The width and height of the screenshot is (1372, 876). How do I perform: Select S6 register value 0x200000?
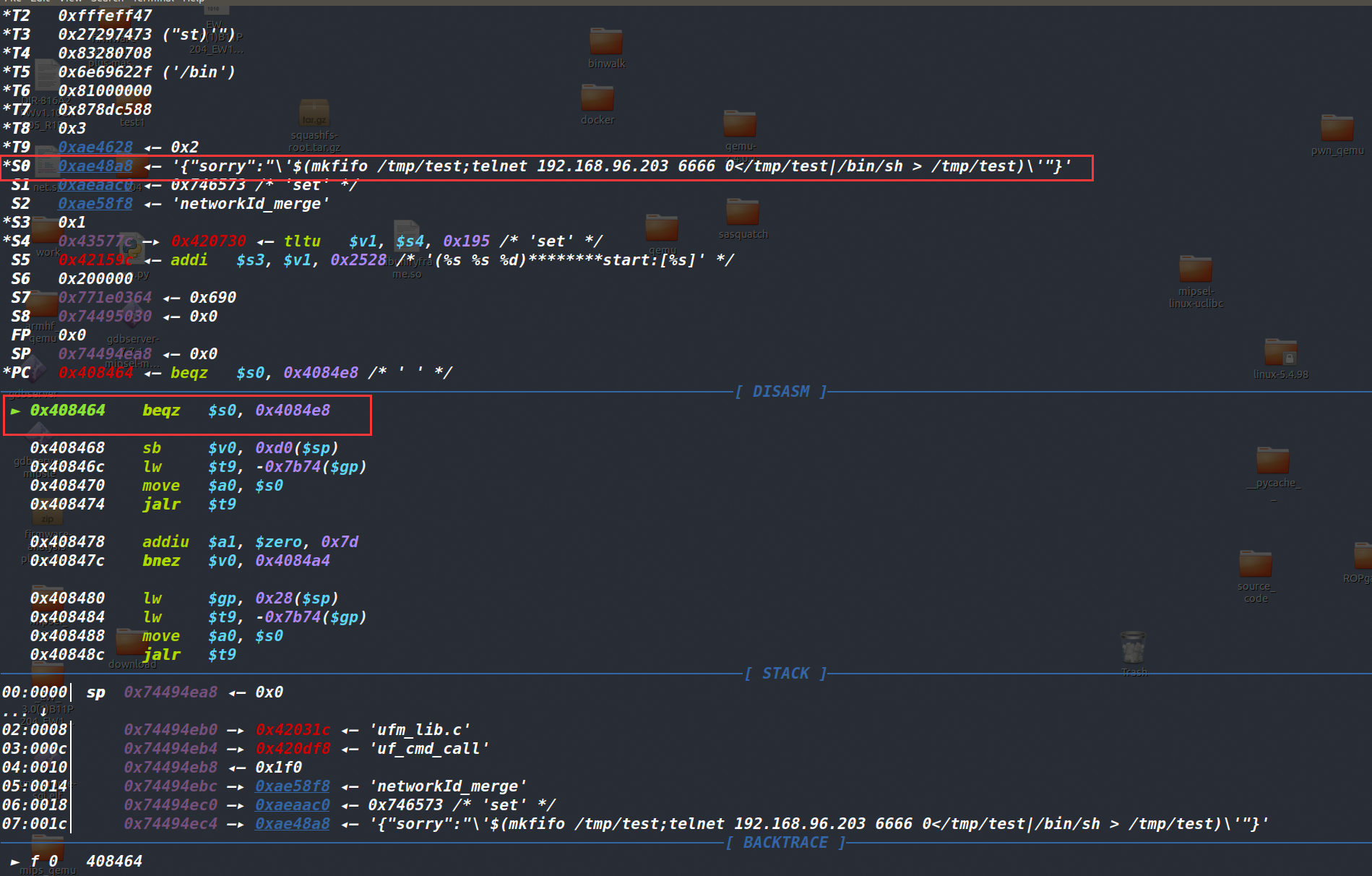pyautogui.click(x=95, y=279)
